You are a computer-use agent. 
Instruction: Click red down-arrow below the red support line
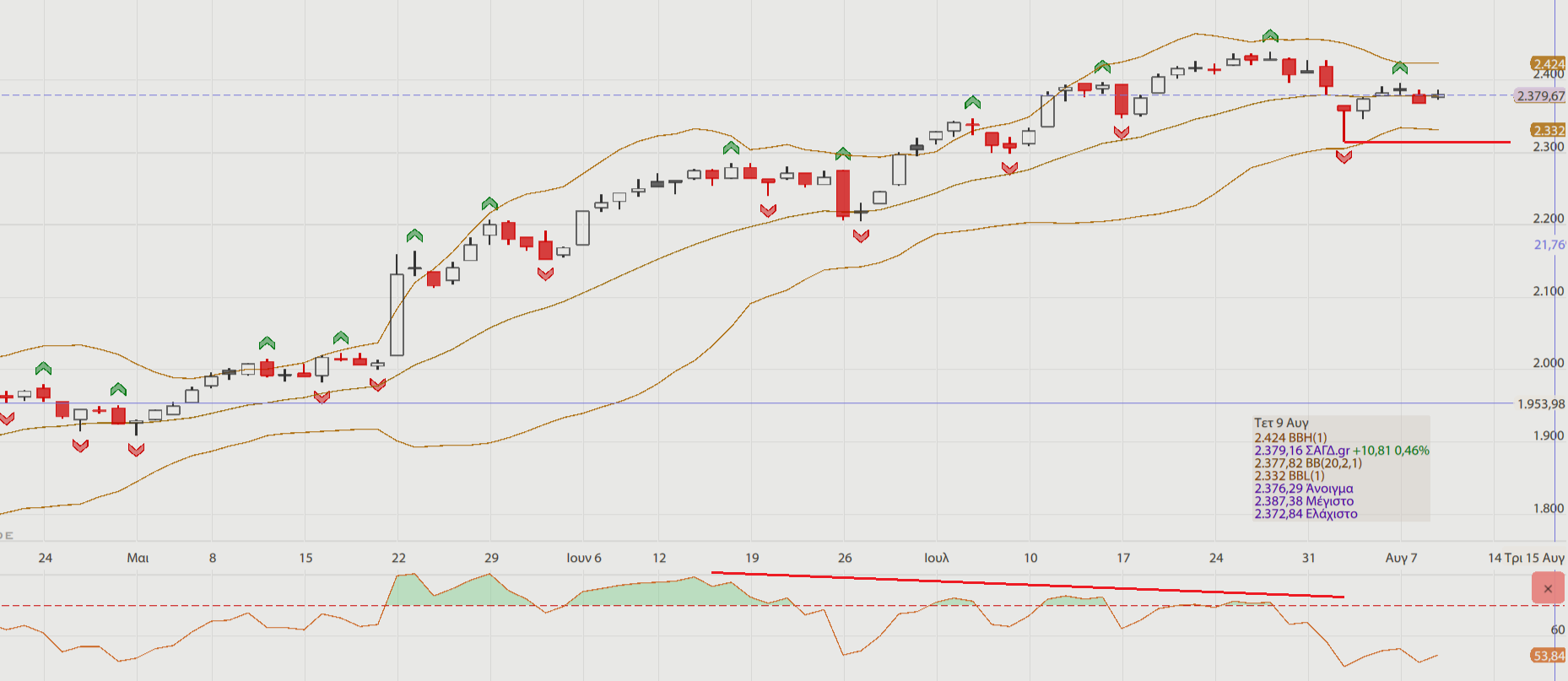[1344, 157]
